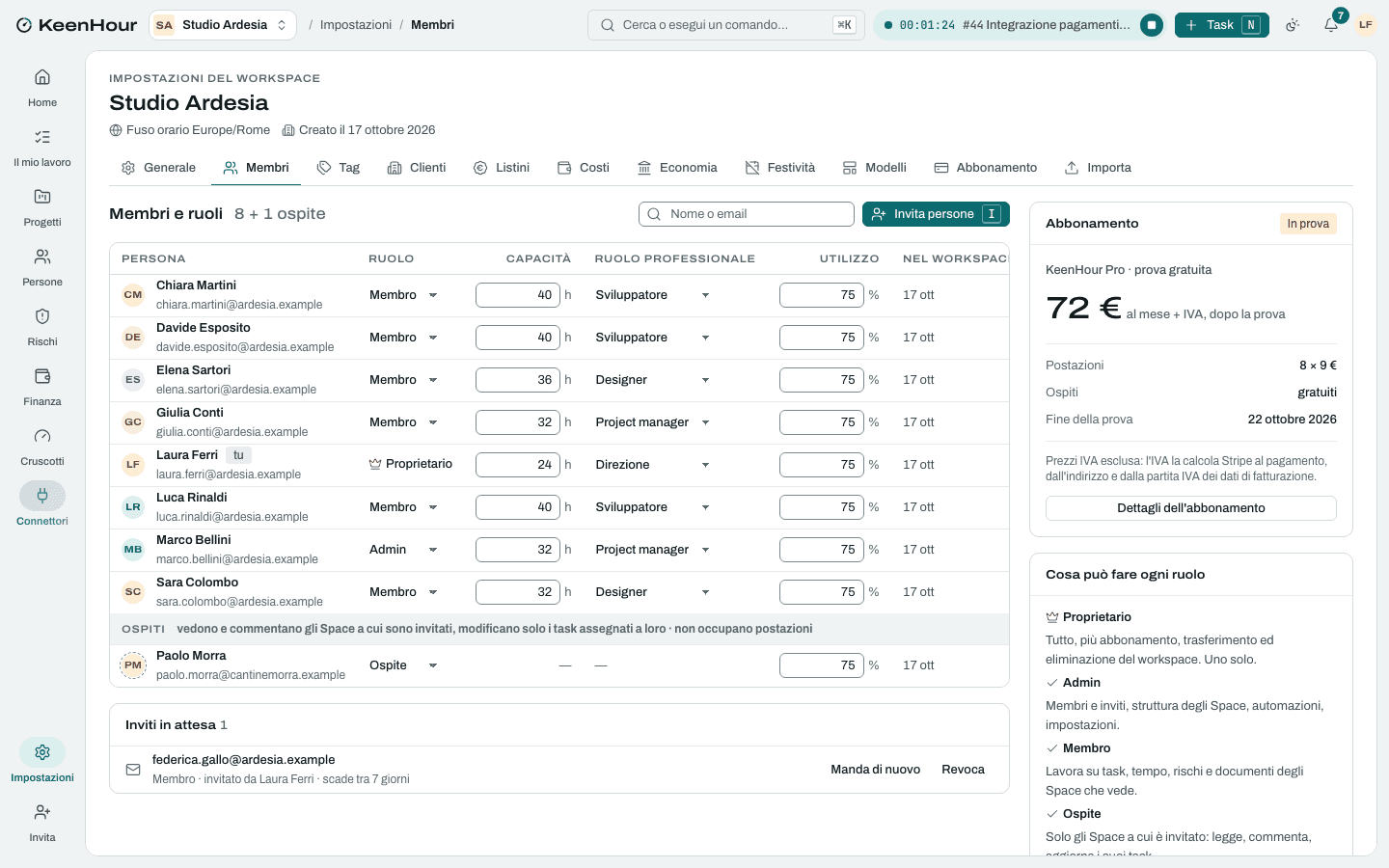Open Dettagli dell'abbonamento

coord(1191,508)
